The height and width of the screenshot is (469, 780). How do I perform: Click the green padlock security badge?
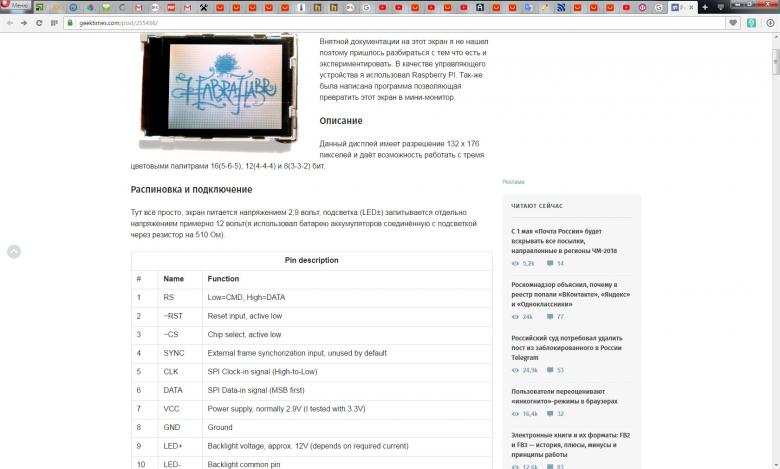pyautogui.click(x=70, y=23)
